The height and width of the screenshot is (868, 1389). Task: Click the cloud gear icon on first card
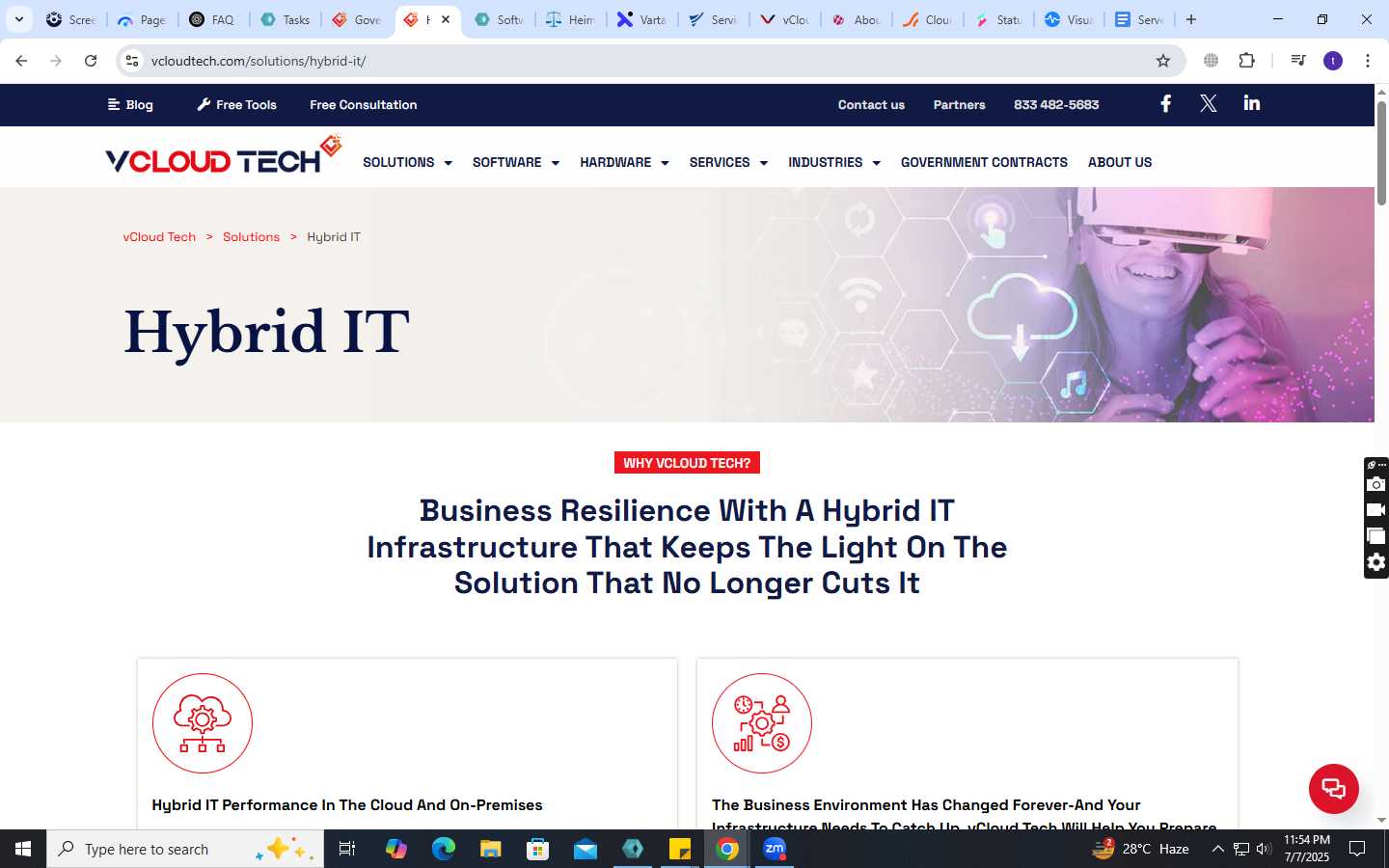pyautogui.click(x=203, y=723)
